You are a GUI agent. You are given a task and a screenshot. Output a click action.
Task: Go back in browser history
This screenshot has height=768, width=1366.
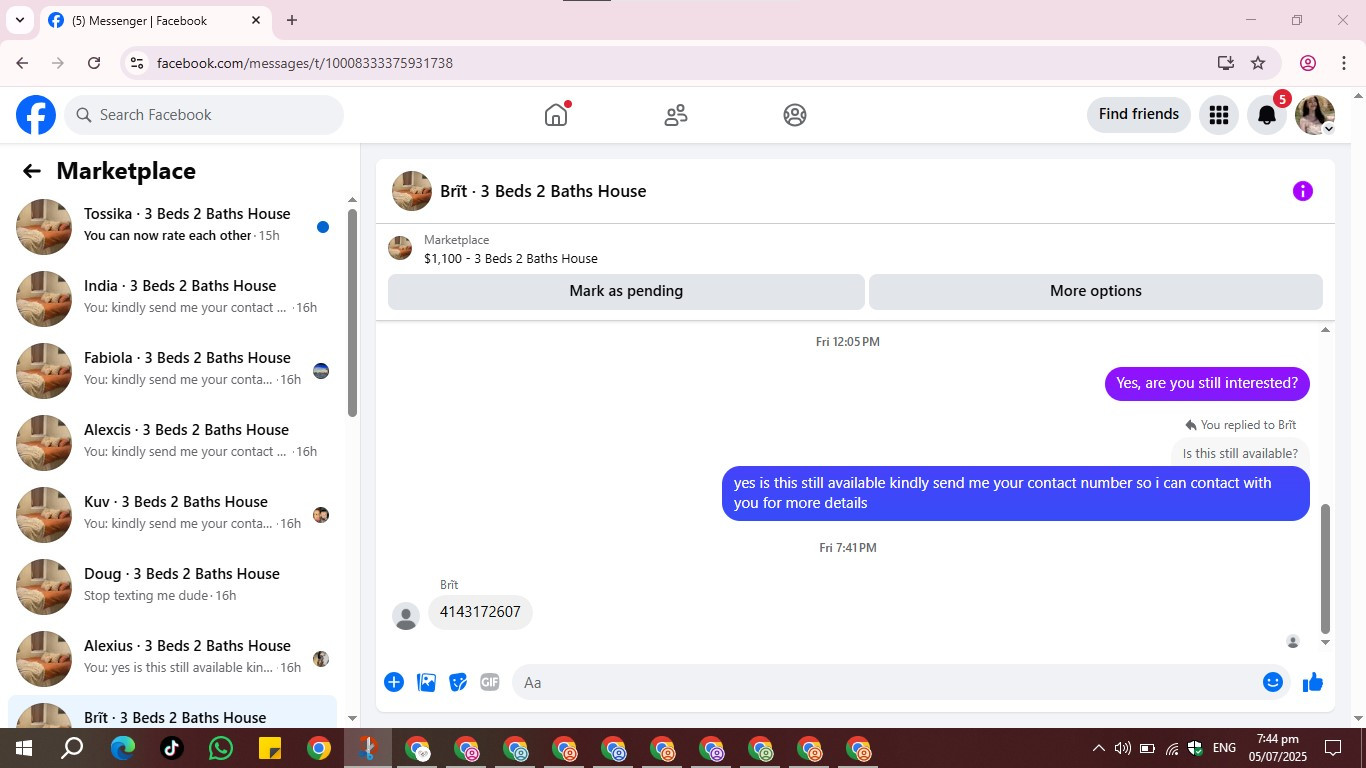[22, 63]
